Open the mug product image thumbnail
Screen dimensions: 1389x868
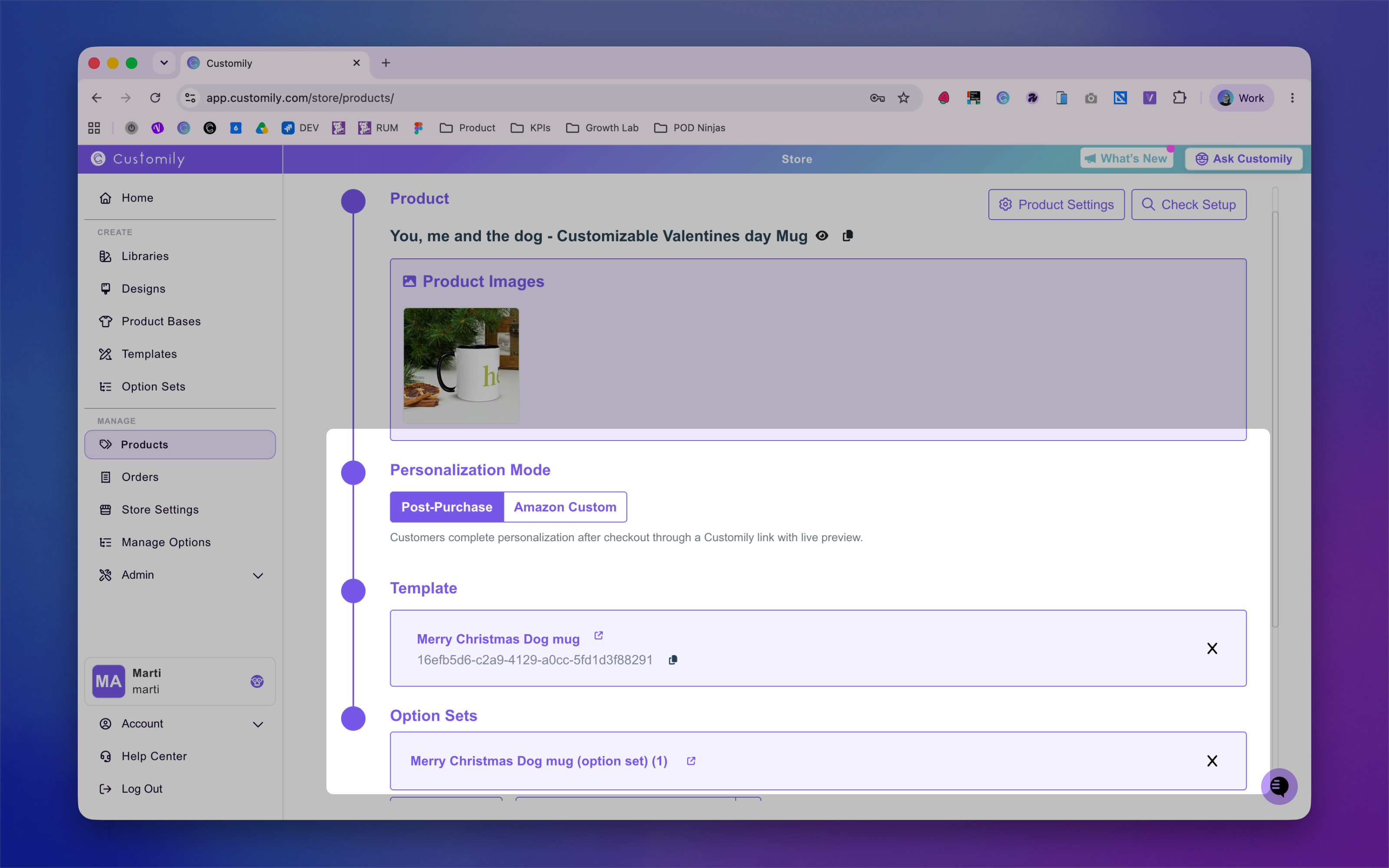point(461,366)
